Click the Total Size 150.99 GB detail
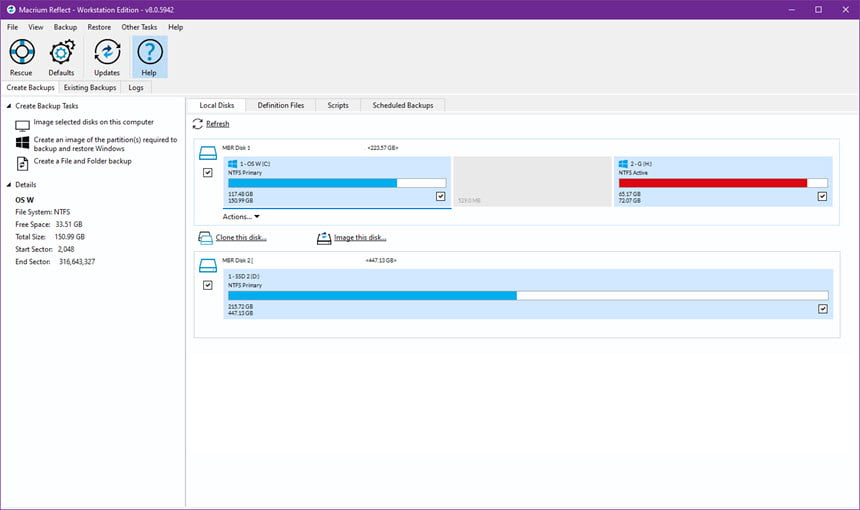 click(x=50, y=237)
